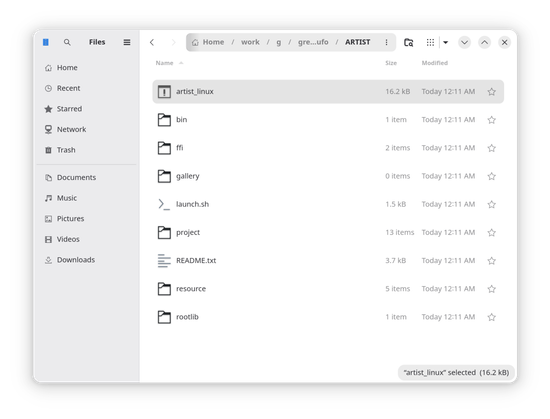This screenshot has width=550, height=419.
Task: Open Network in the sidebar
Action: pyautogui.click(x=86, y=129)
